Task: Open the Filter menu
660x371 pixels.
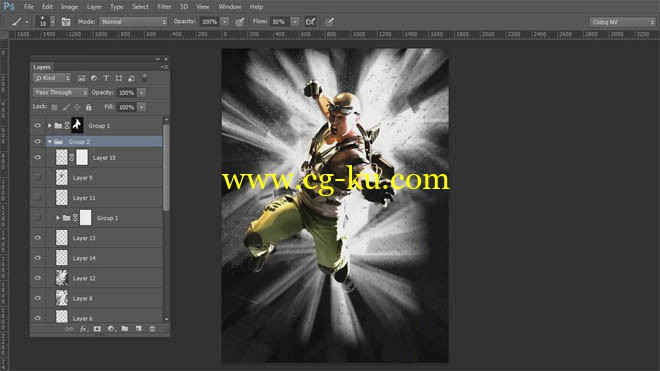Action: (164, 7)
